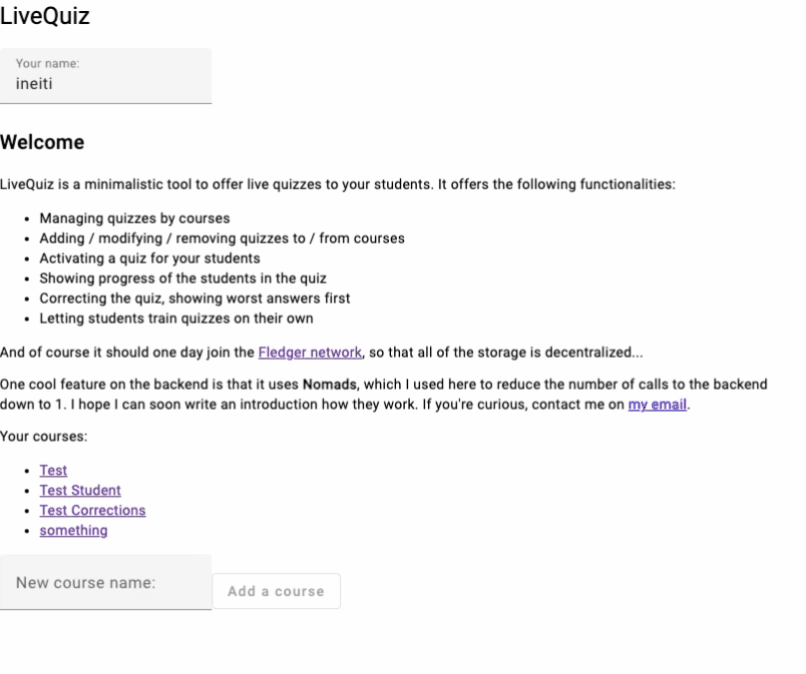Open the Fledger network link
Image resolution: width=806 pixels, height=674 pixels.
(310, 352)
